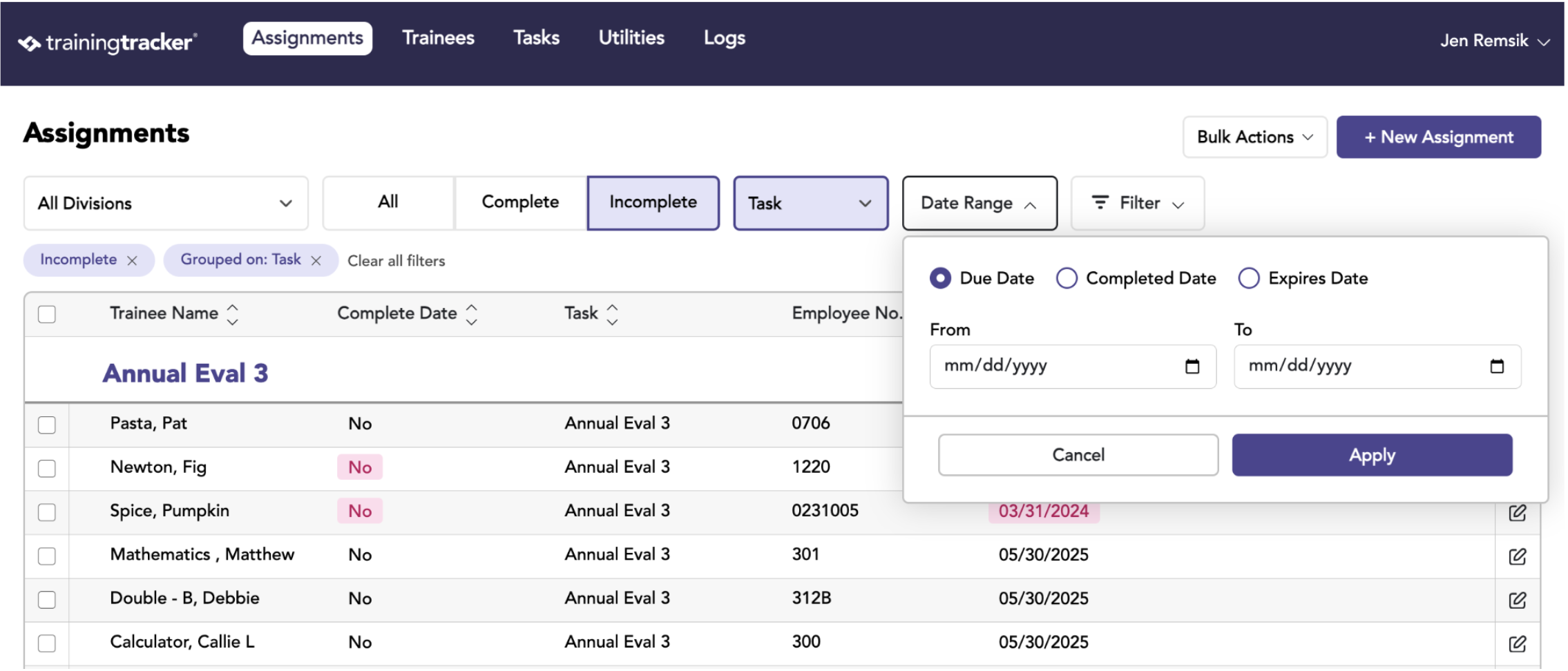Toggle the select-all checkbox in table header
Viewport: 1568px width, 671px height.
pos(47,314)
